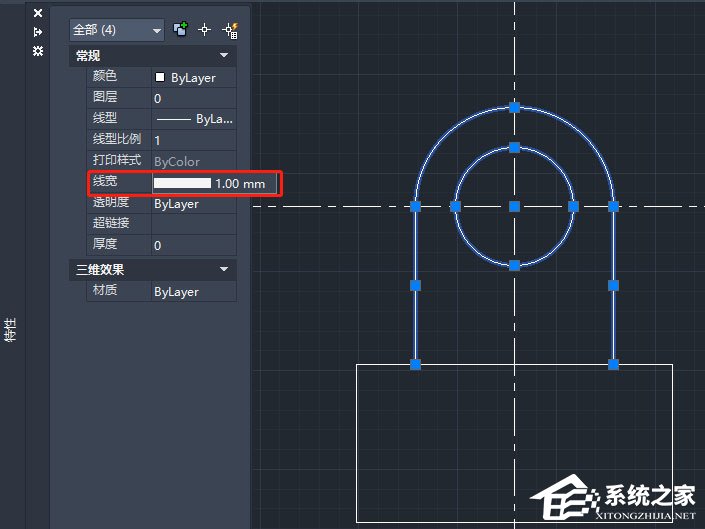Click the top grip of the outer arc
The width and height of the screenshot is (705, 529).
point(514,106)
